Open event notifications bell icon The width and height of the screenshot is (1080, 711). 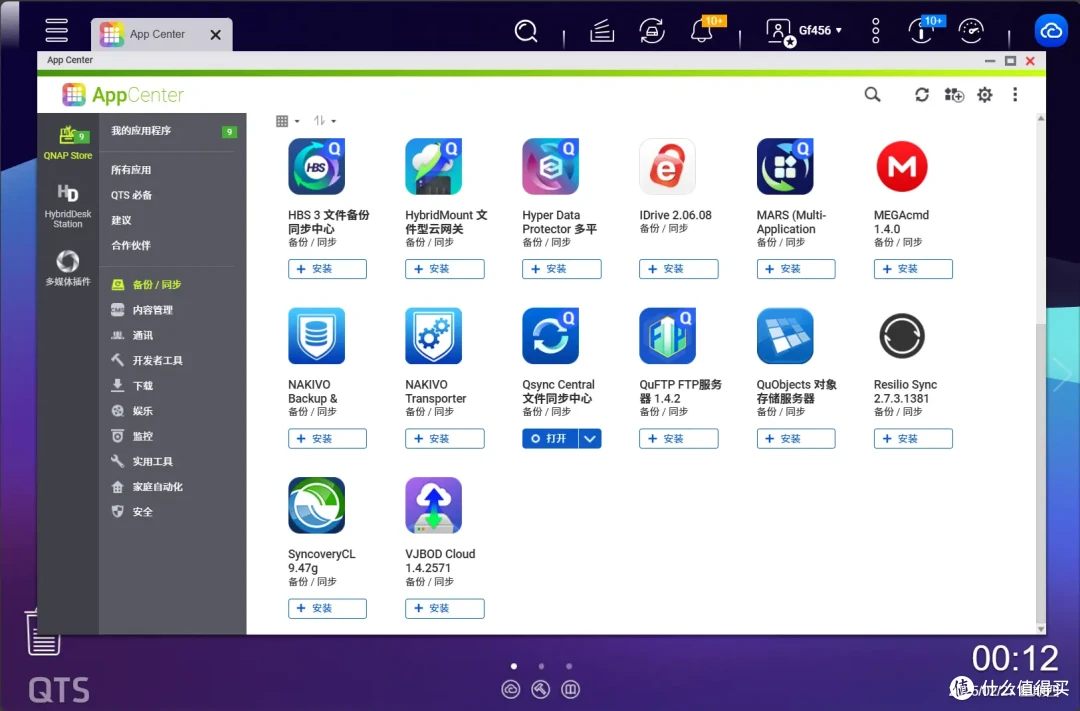tap(702, 31)
